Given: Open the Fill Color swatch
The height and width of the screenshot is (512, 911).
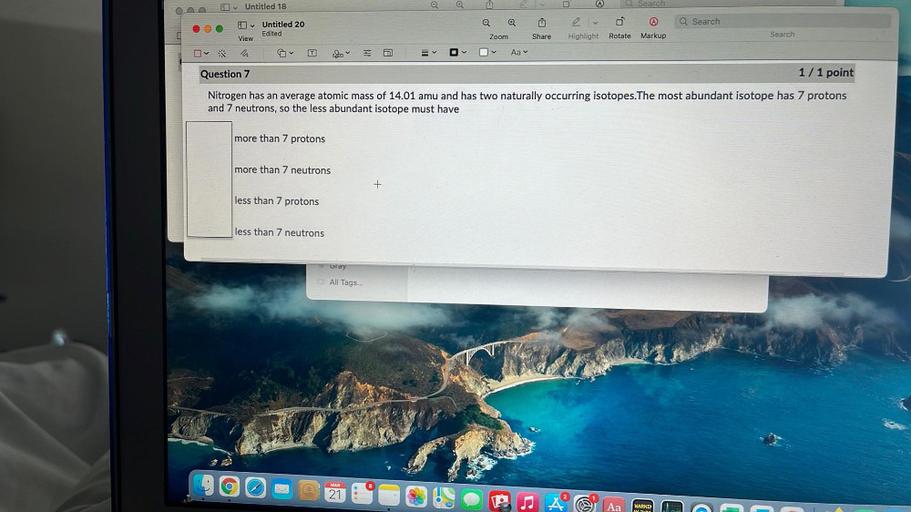Looking at the screenshot, I should (487, 52).
